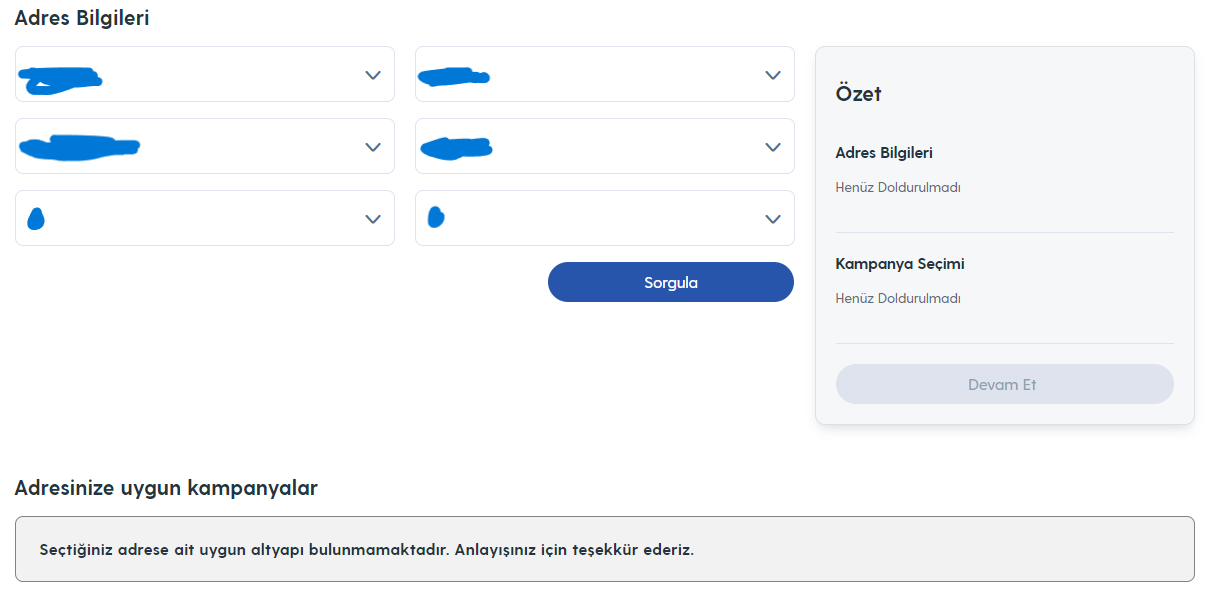Click chevron icon in bottom-left address dropdown

pos(373,219)
